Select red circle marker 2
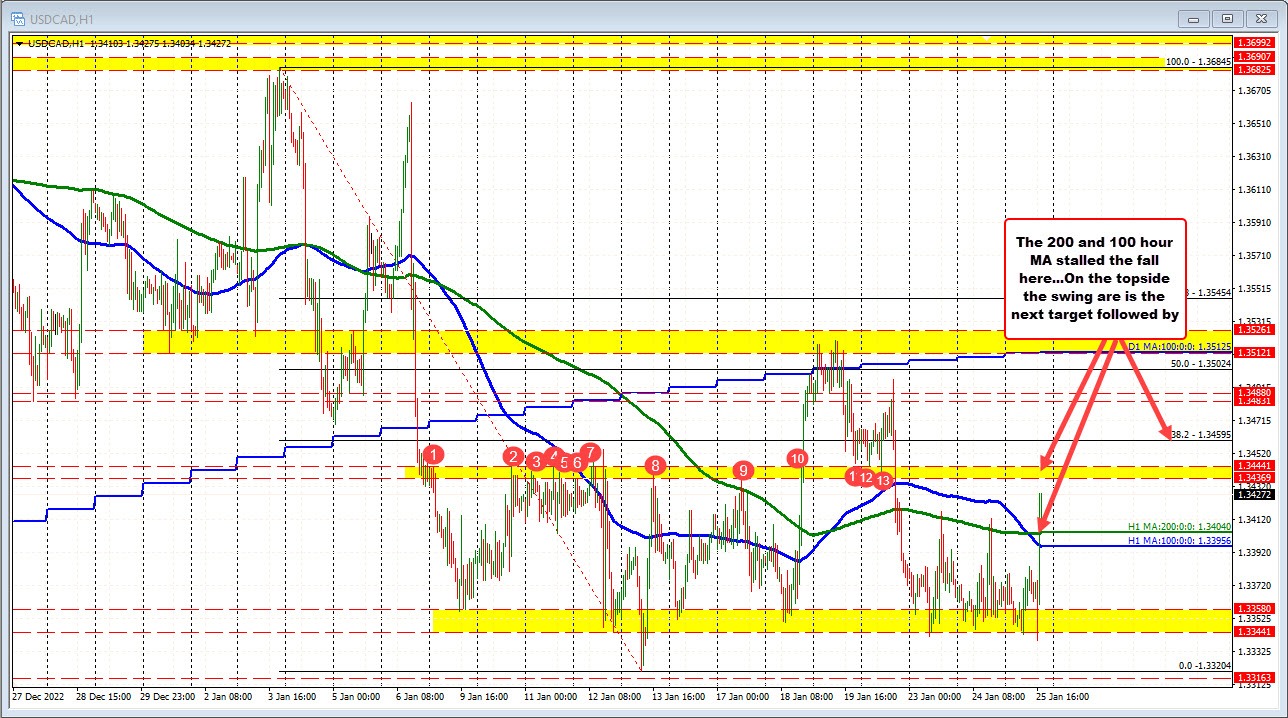The image size is (1288, 718). click(x=512, y=457)
